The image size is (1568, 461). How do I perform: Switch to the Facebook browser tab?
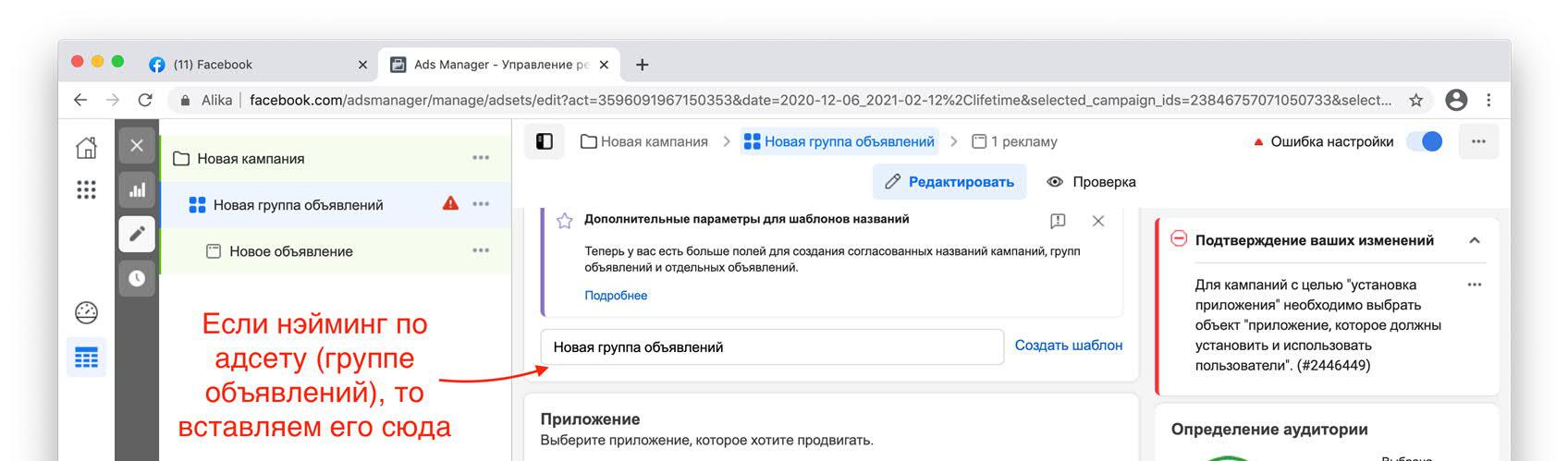[x=250, y=65]
